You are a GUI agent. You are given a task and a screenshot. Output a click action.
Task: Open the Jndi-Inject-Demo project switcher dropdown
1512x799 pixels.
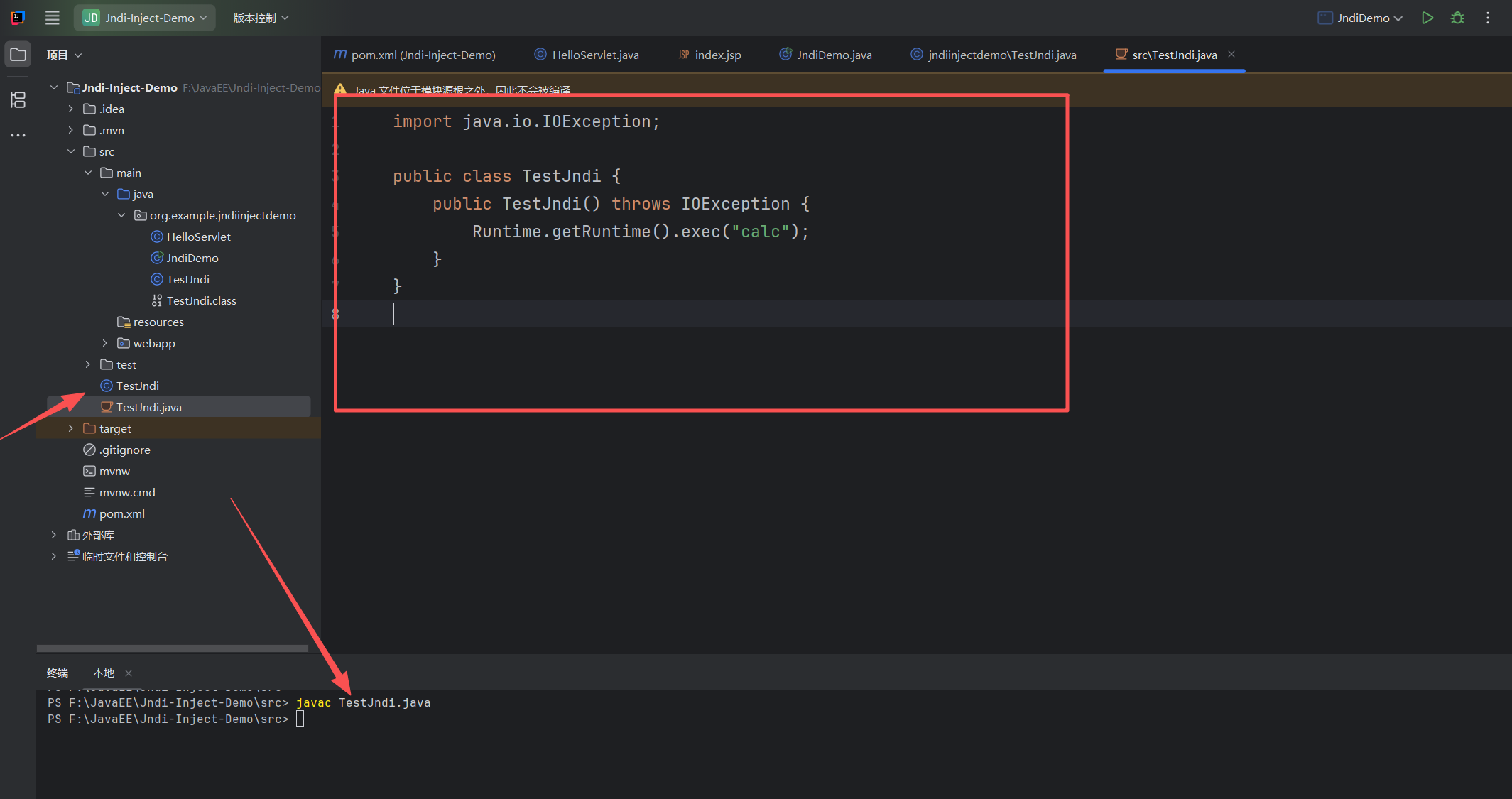click(145, 18)
